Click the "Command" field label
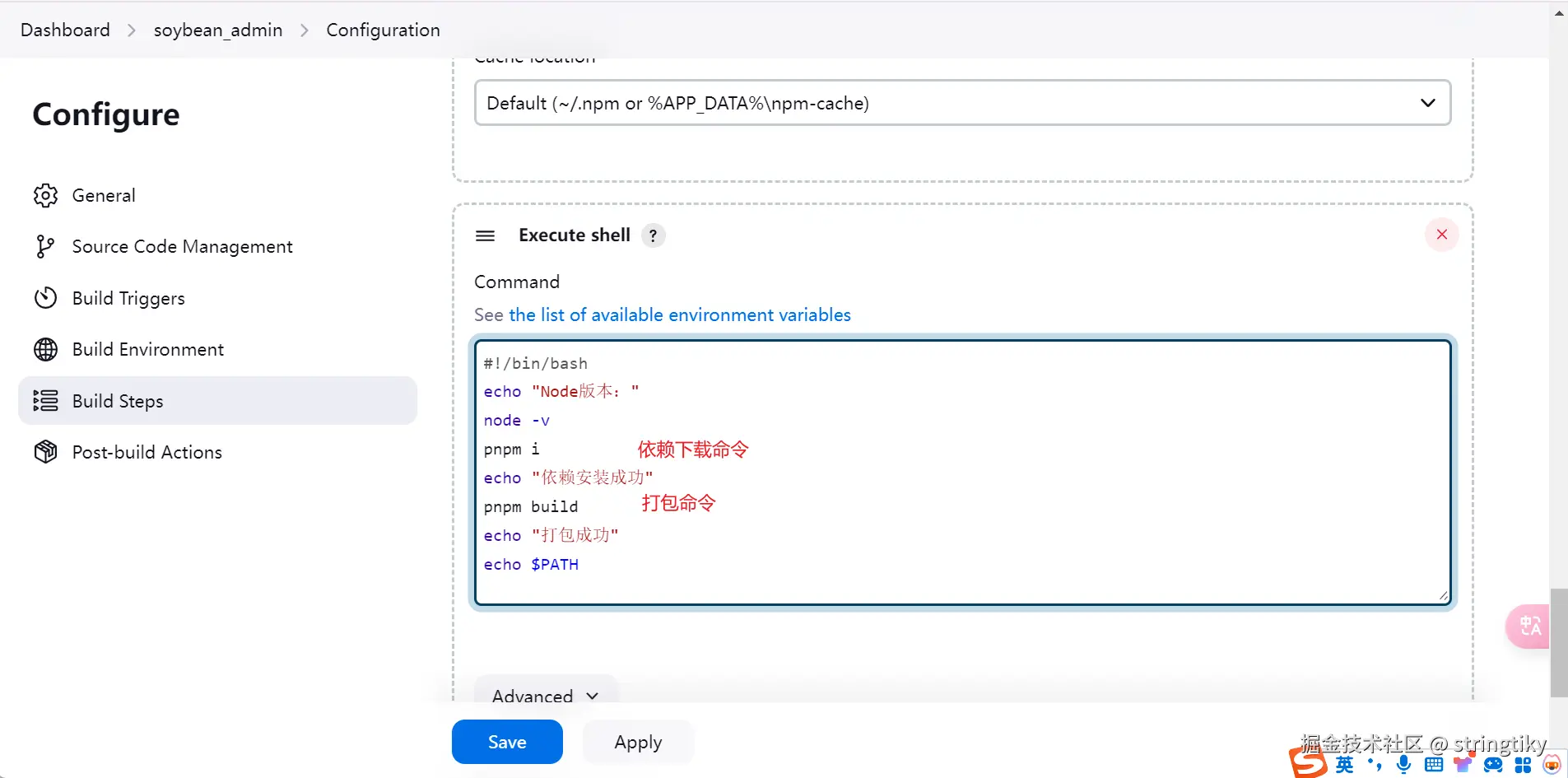 click(517, 282)
